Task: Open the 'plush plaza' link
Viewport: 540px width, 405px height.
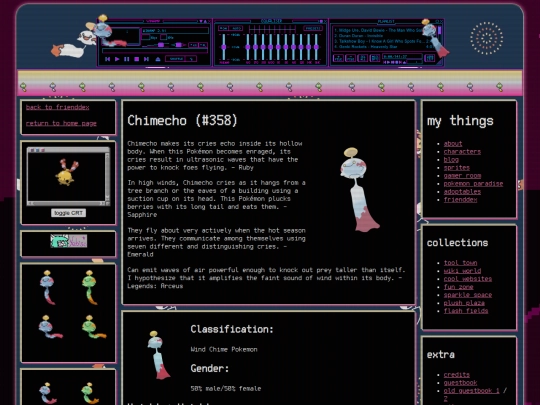Action: [x=464, y=303]
